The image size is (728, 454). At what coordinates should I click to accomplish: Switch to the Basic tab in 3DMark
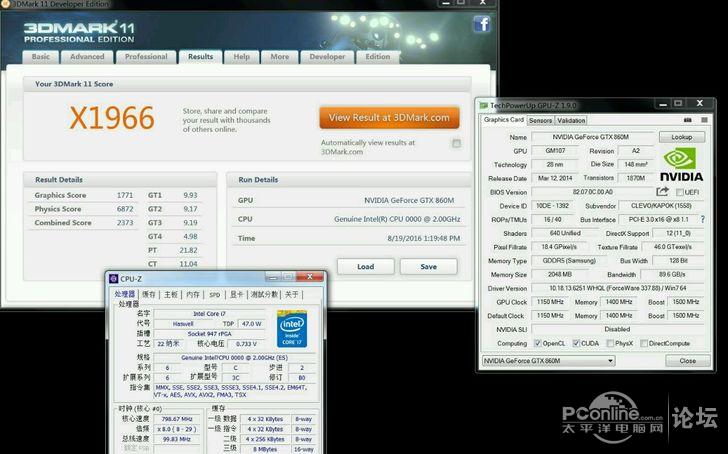41,57
